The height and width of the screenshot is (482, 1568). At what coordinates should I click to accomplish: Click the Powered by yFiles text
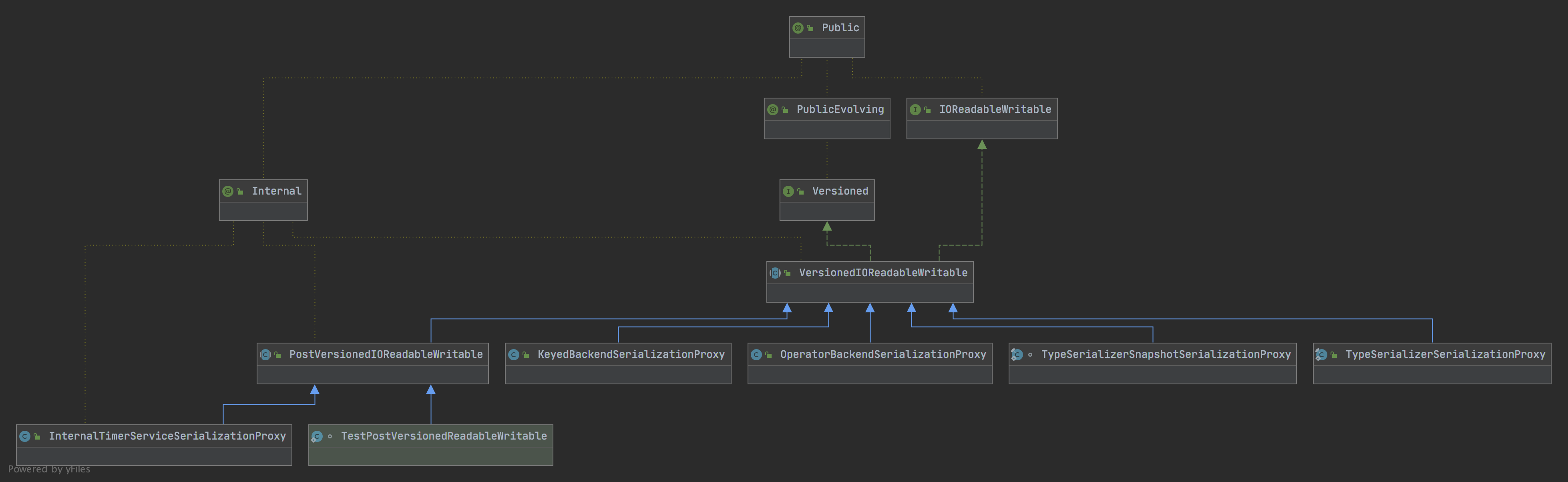[x=49, y=469]
